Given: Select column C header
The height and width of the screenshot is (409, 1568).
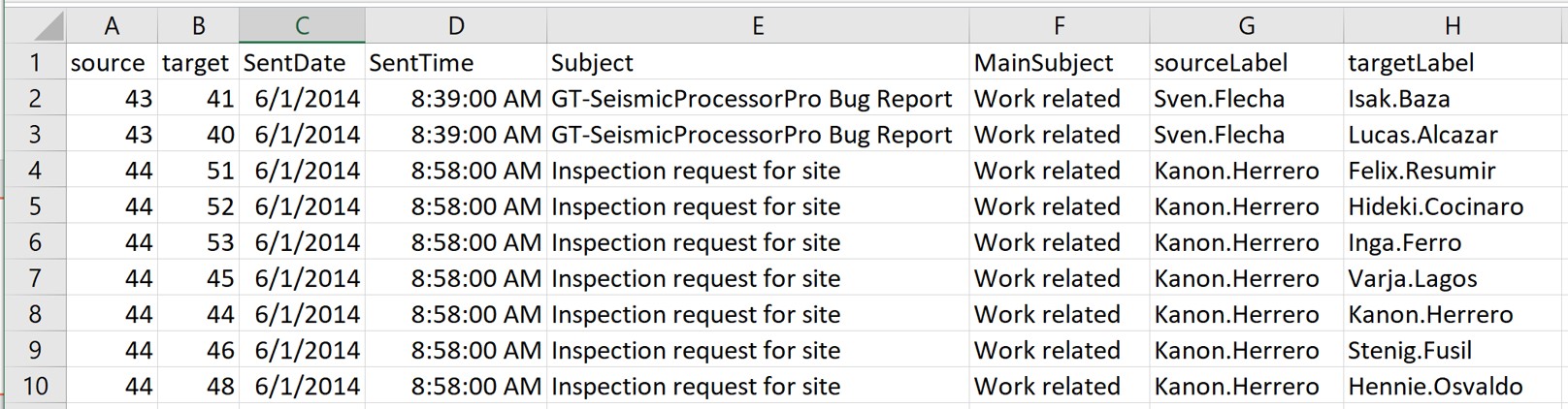Looking at the screenshot, I should (x=302, y=26).
